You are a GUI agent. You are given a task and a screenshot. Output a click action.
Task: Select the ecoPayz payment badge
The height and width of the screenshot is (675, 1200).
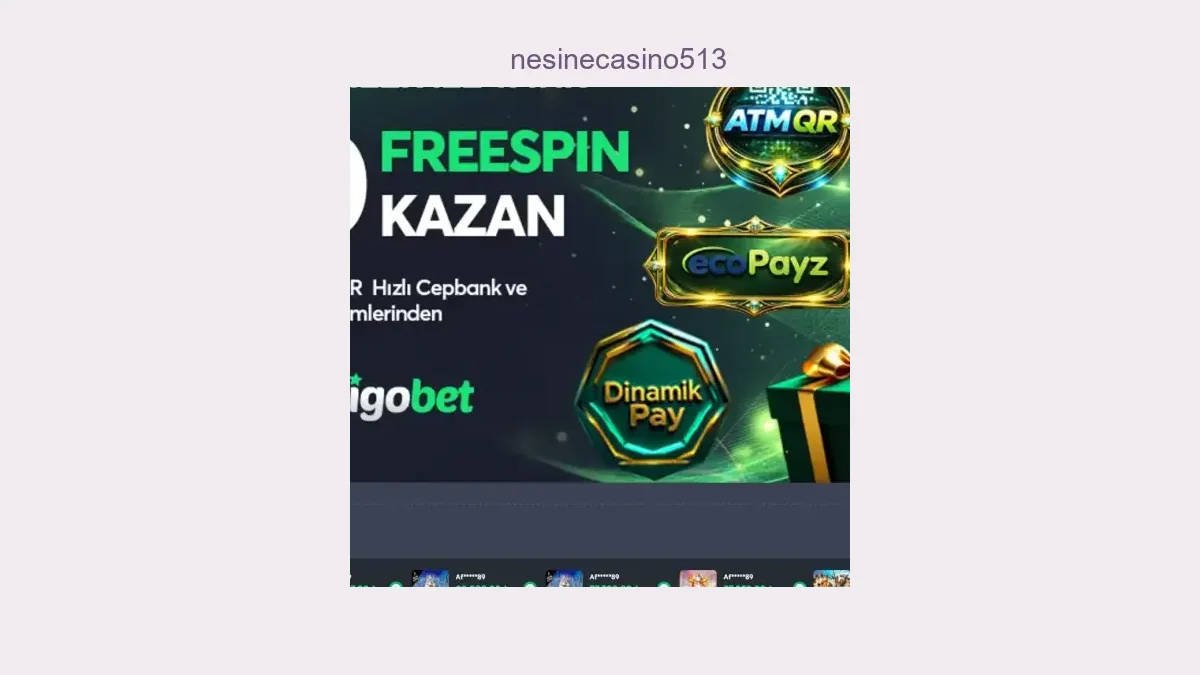click(x=751, y=265)
